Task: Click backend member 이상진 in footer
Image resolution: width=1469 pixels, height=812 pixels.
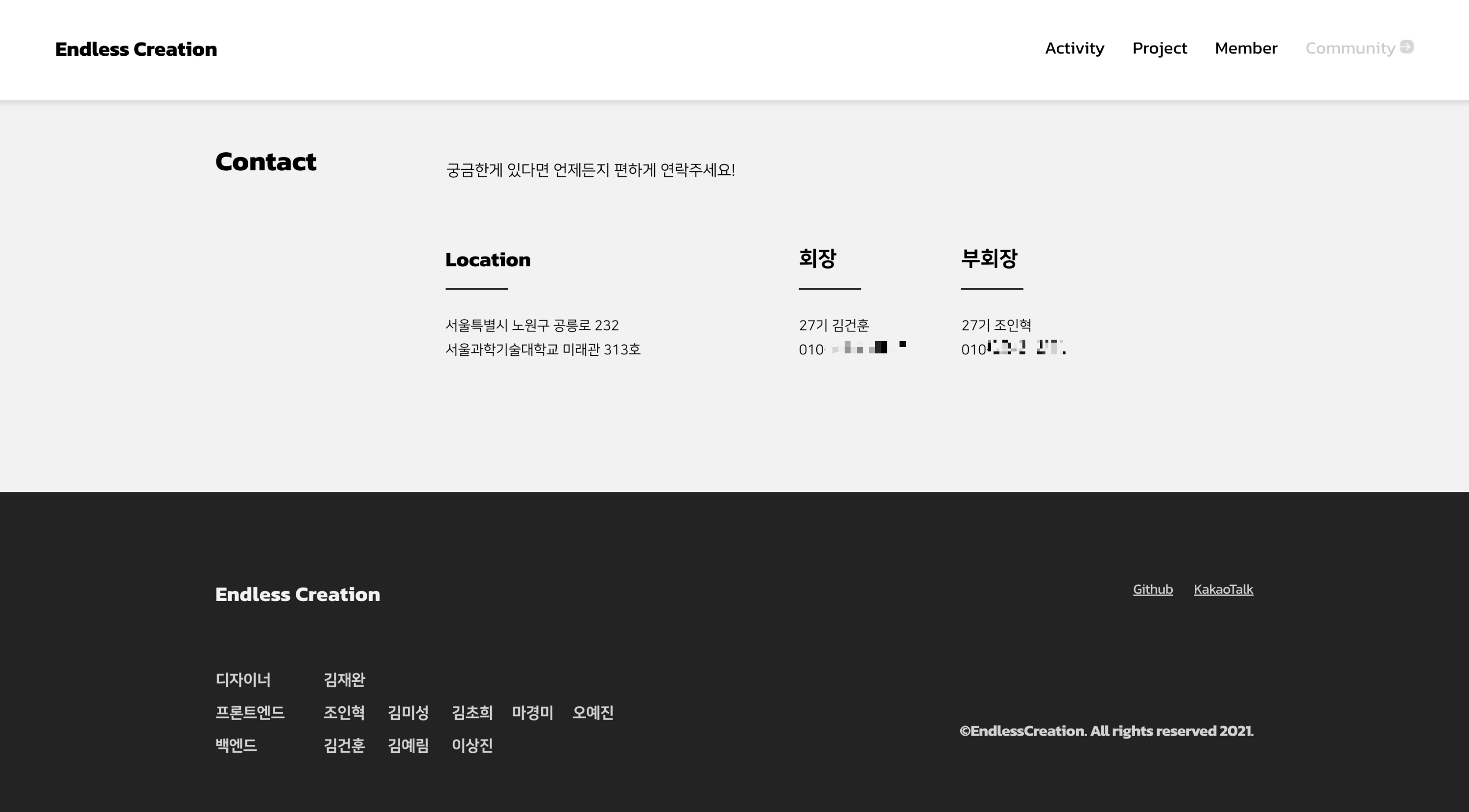Action: pos(472,745)
